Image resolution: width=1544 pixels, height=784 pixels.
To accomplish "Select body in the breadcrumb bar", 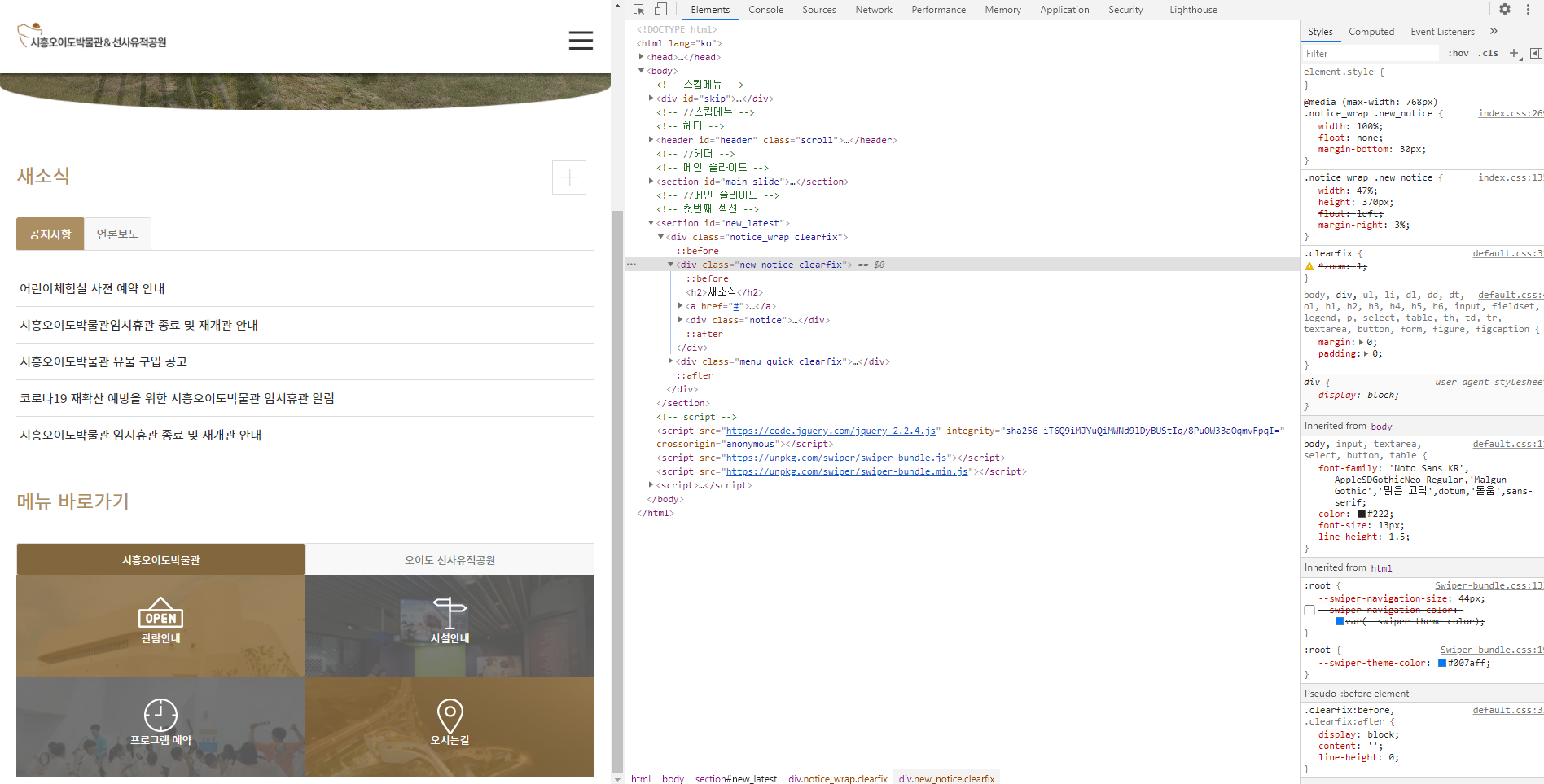I will tap(673, 779).
